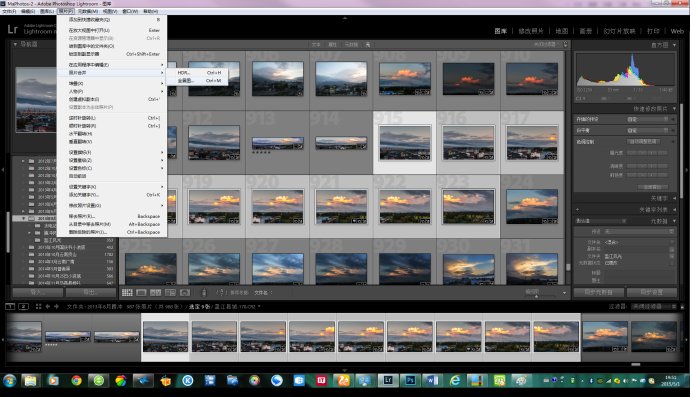The width and height of the screenshot is (690, 397).
Task: Open People view face icon in toolbar
Action: pyautogui.click(x=185, y=293)
